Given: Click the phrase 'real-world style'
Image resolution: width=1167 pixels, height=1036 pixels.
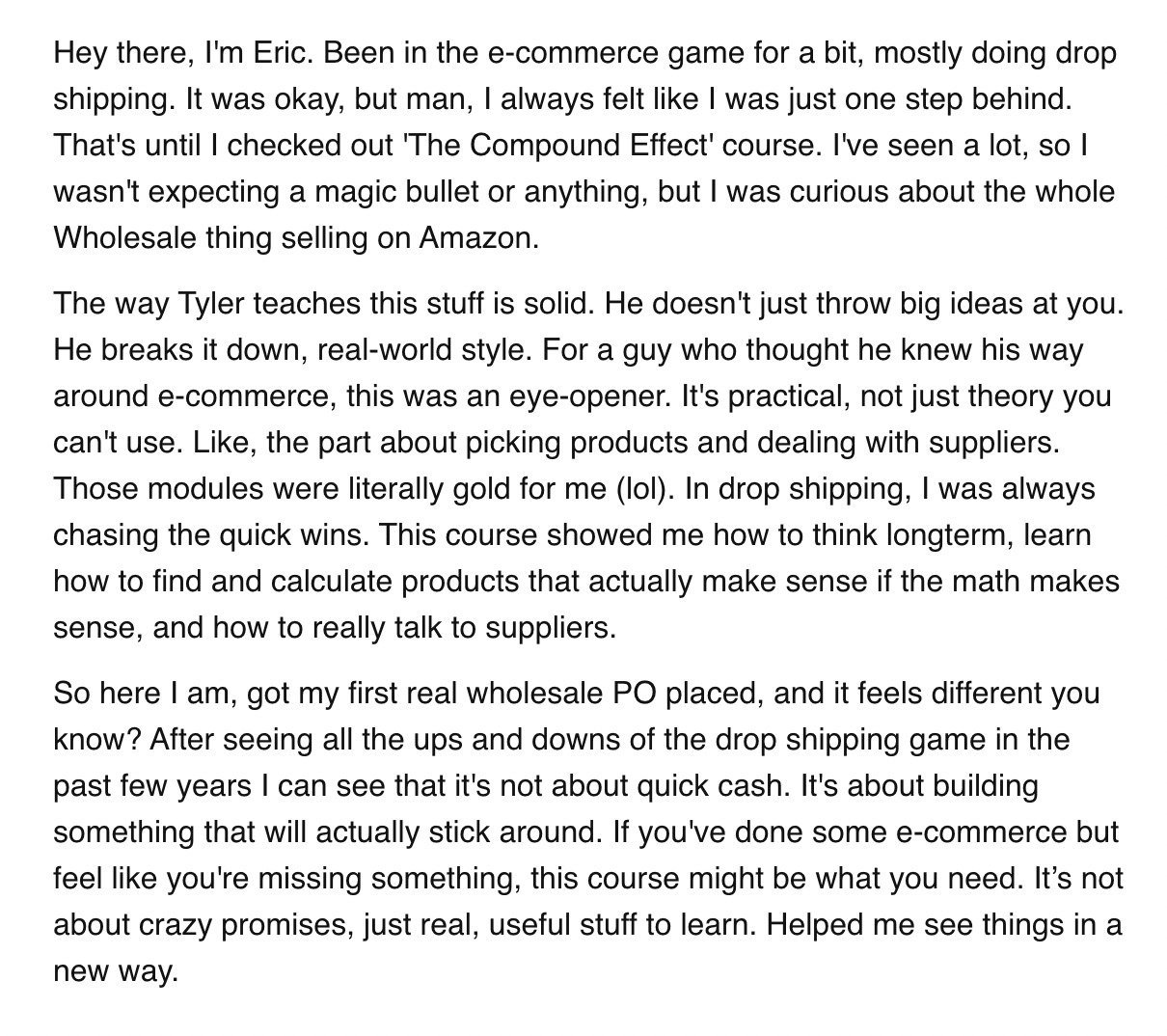Looking at the screenshot, I should (x=421, y=349).
